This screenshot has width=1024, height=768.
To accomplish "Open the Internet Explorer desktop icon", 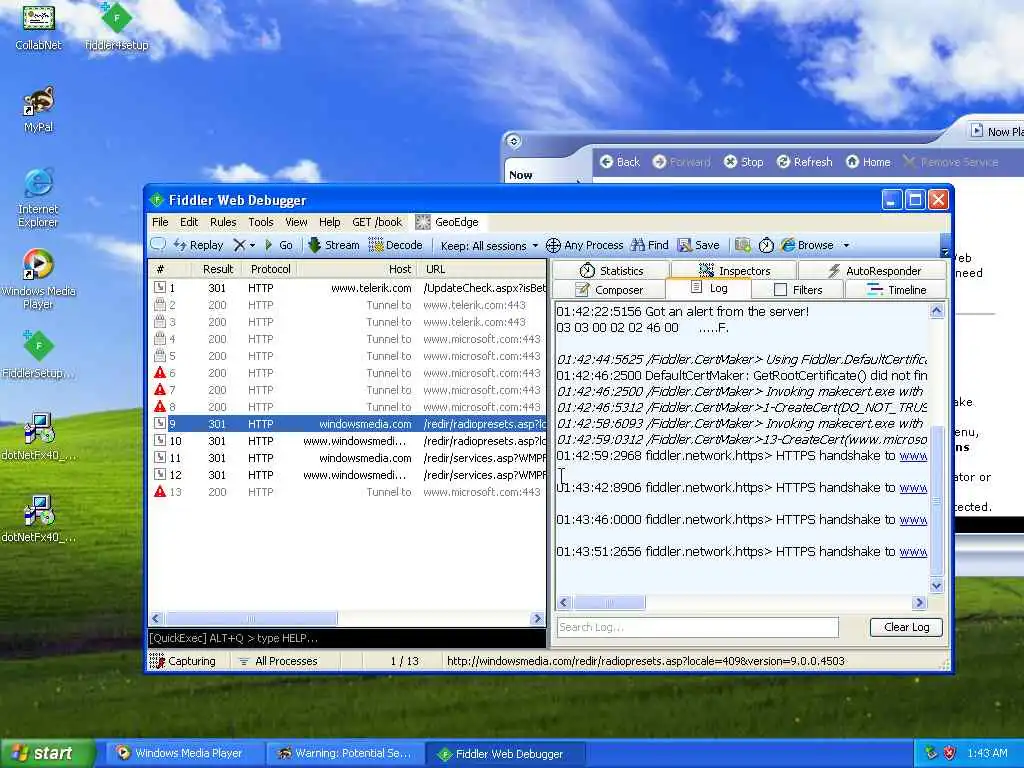I will 38,198.
